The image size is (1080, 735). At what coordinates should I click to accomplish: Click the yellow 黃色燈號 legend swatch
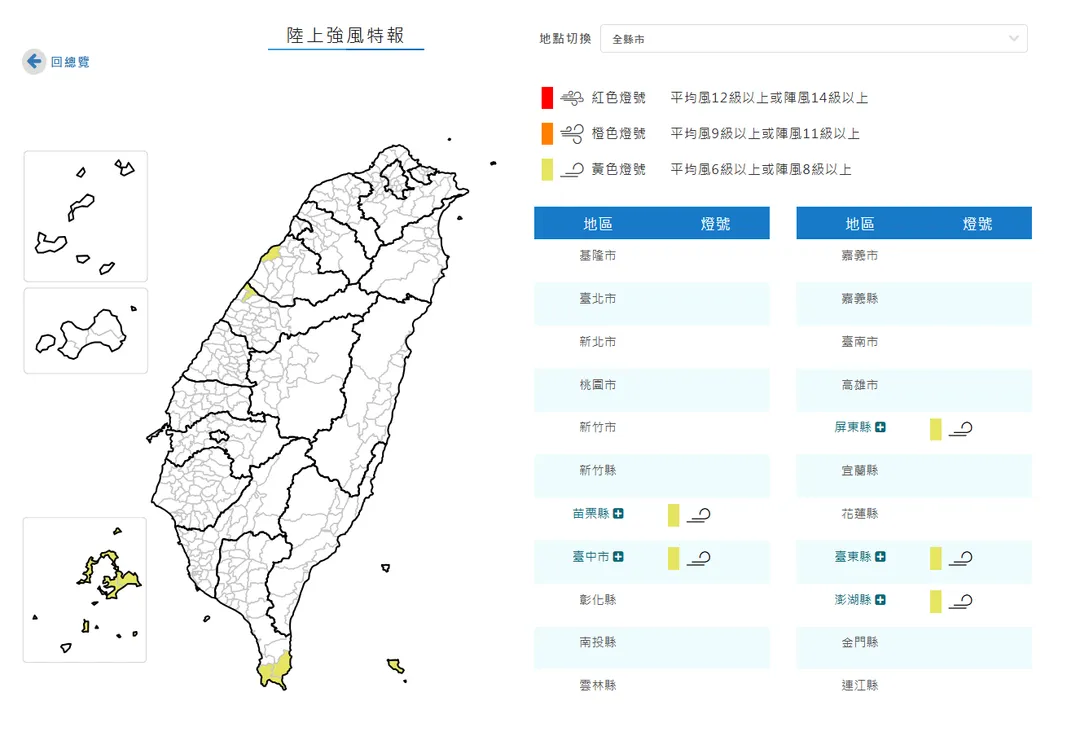pos(547,169)
